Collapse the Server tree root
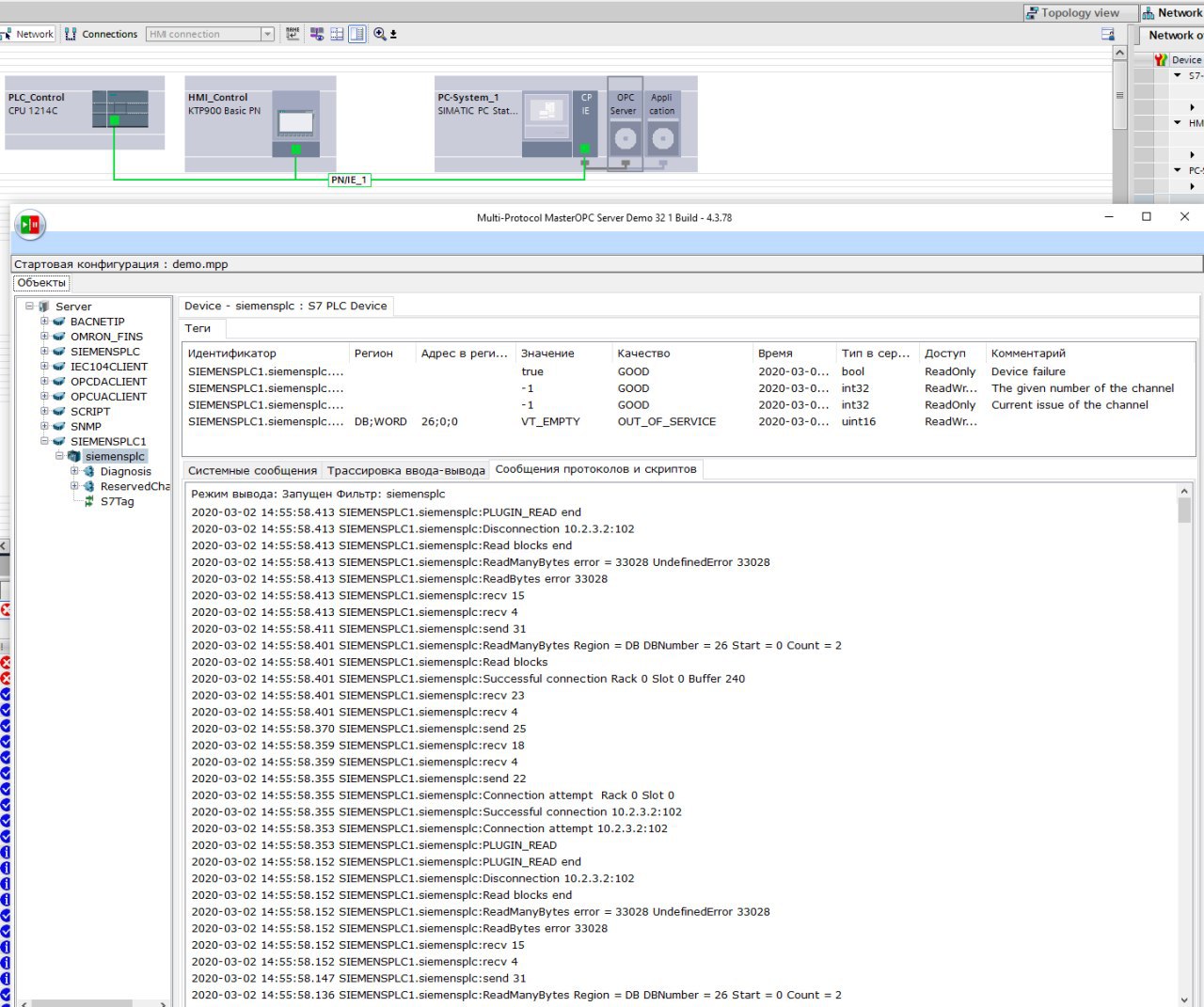 point(29,307)
